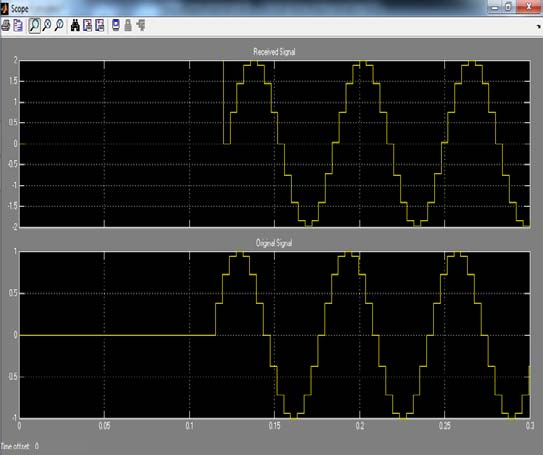Image resolution: width=543 pixels, height=455 pixels.
Task: Autoscale axes with the binoculars icon
Action: (75, 25)
